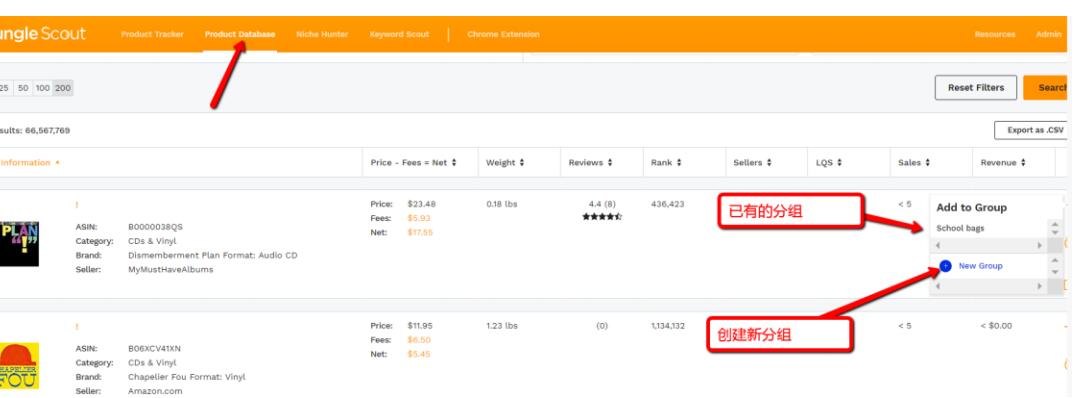Viewport: 1085px width, 398px height.
Task: Click the blue plus New Group icon
Action: (x=946, y=266)
